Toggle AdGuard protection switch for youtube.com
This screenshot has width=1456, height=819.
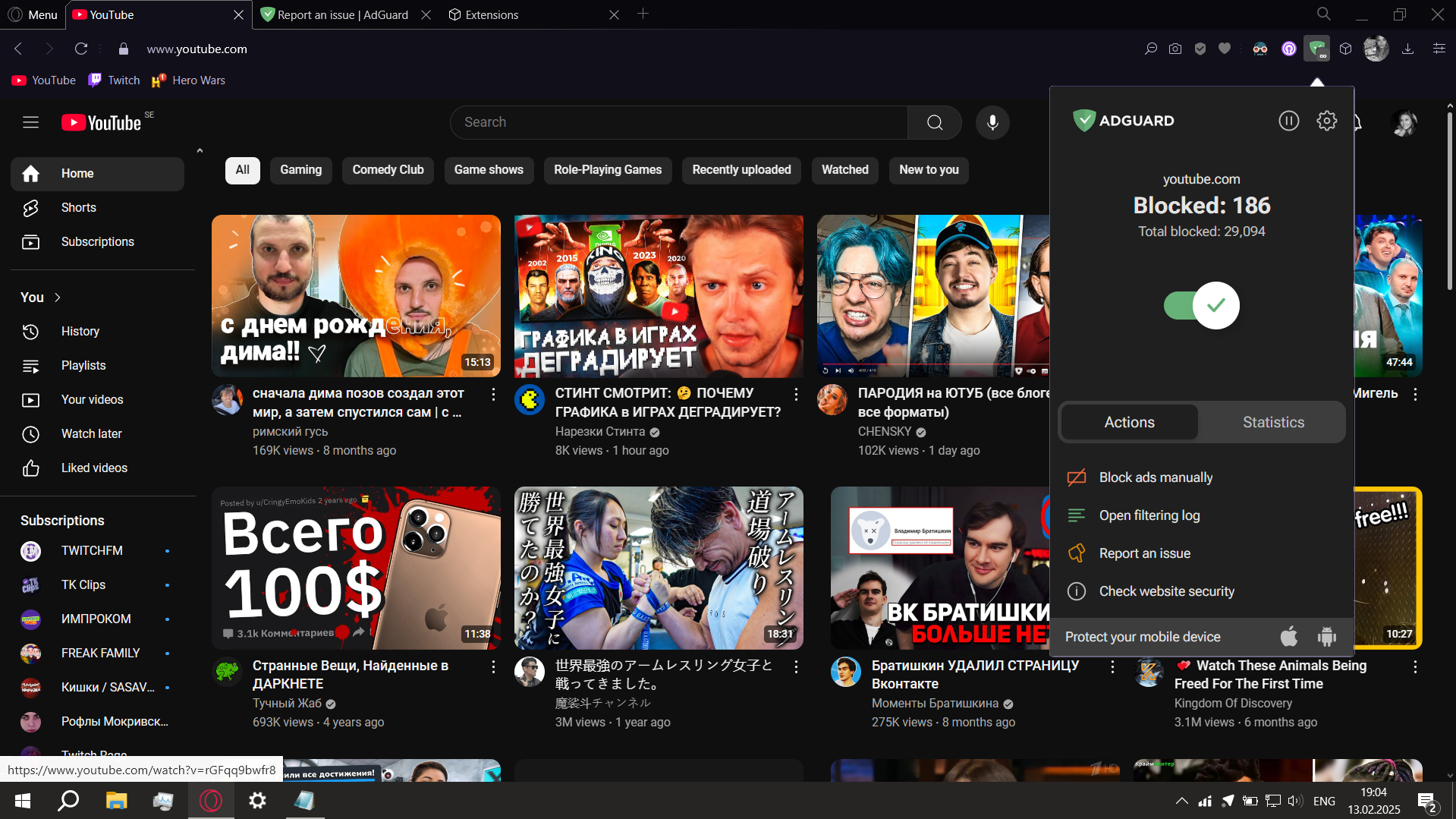click(x=1202, y=305)
